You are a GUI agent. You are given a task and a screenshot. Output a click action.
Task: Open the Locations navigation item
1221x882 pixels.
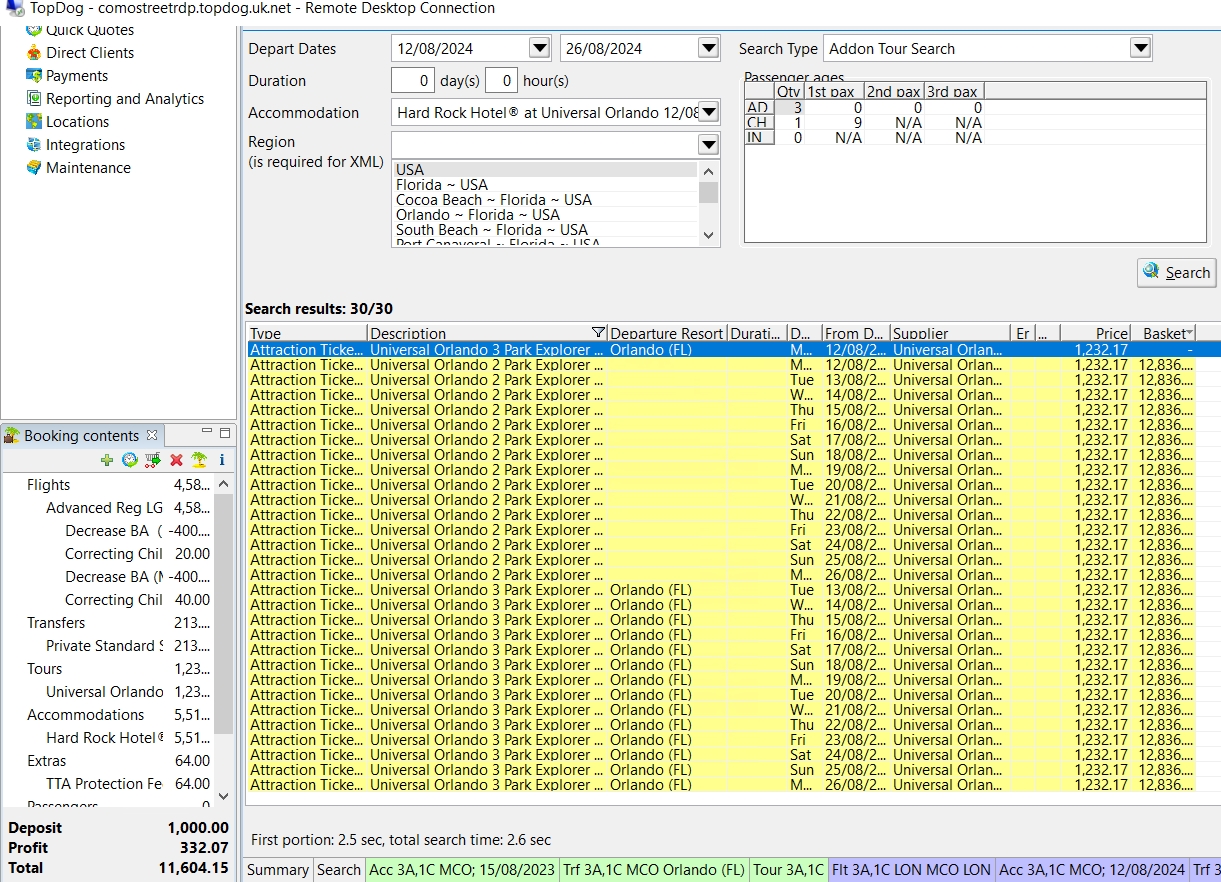click(x=77, y=122)
